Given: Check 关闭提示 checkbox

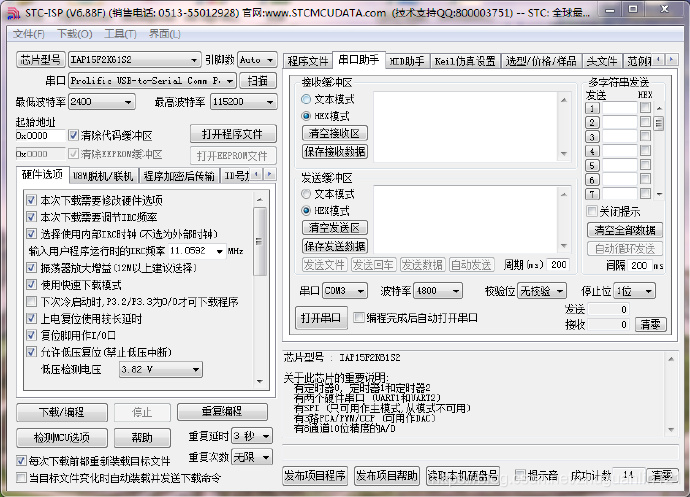Looking at the screenshot, I should point(592,211).
